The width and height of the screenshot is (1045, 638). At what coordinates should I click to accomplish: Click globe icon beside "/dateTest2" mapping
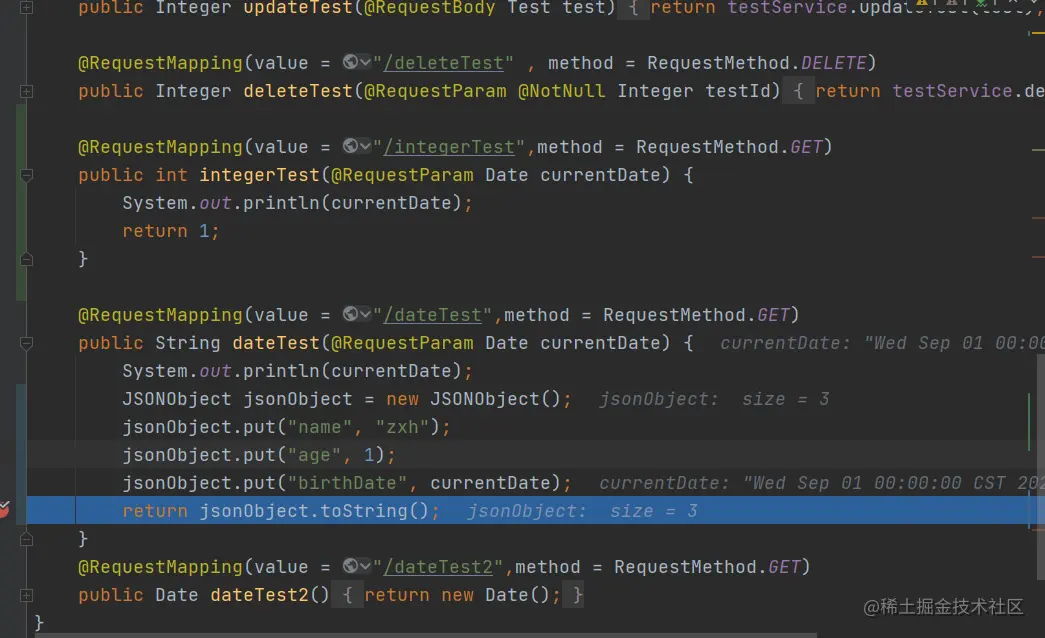click(x=351, y=566)
